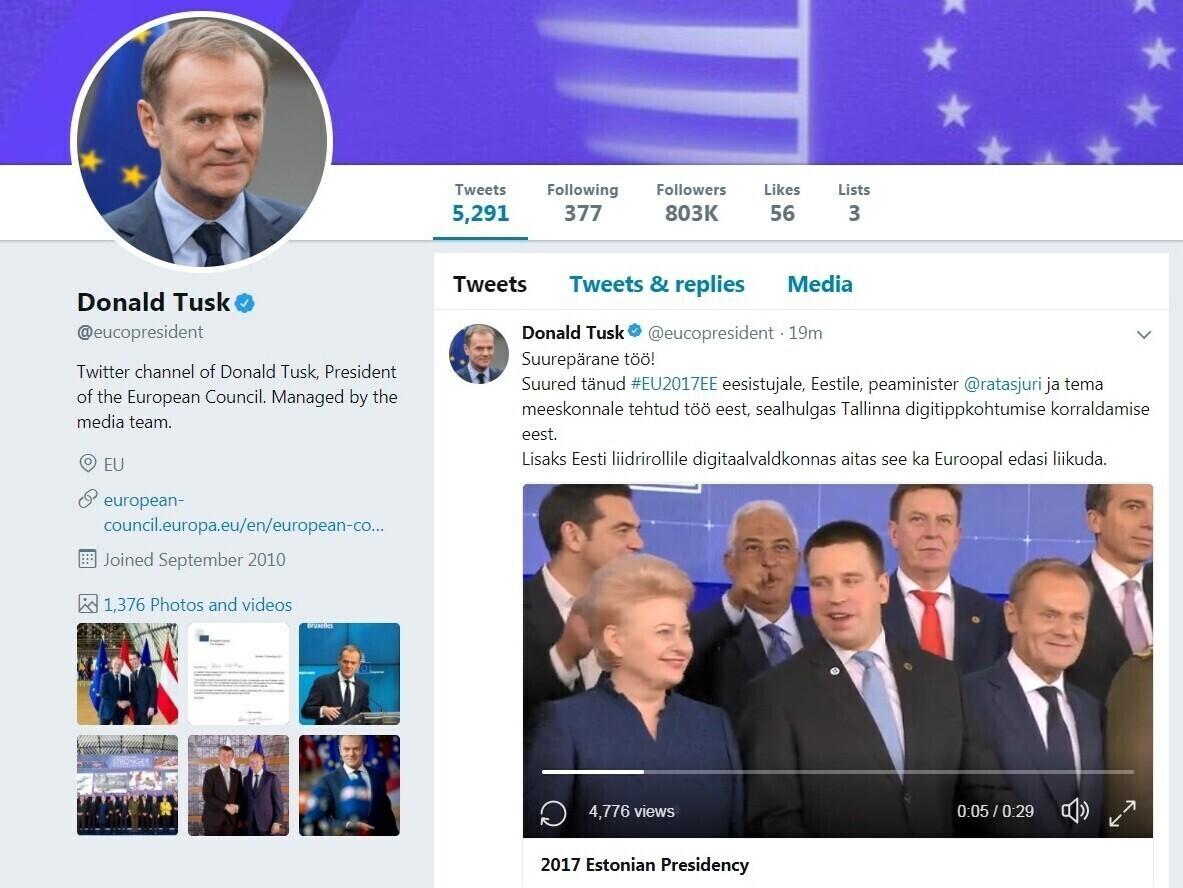The image size is (1183, 888).
Task: Switch to the Tweets & replies tab
Action: 656,284
